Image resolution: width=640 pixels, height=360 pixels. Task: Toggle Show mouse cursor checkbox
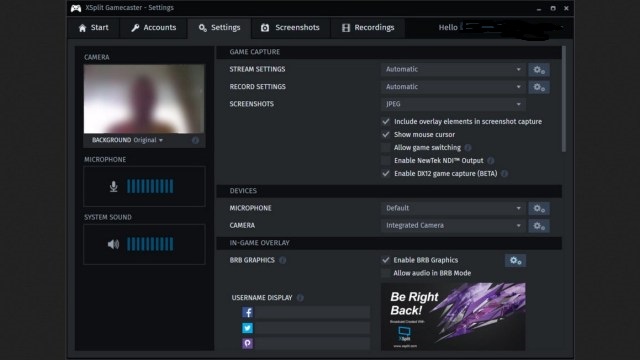385,135
